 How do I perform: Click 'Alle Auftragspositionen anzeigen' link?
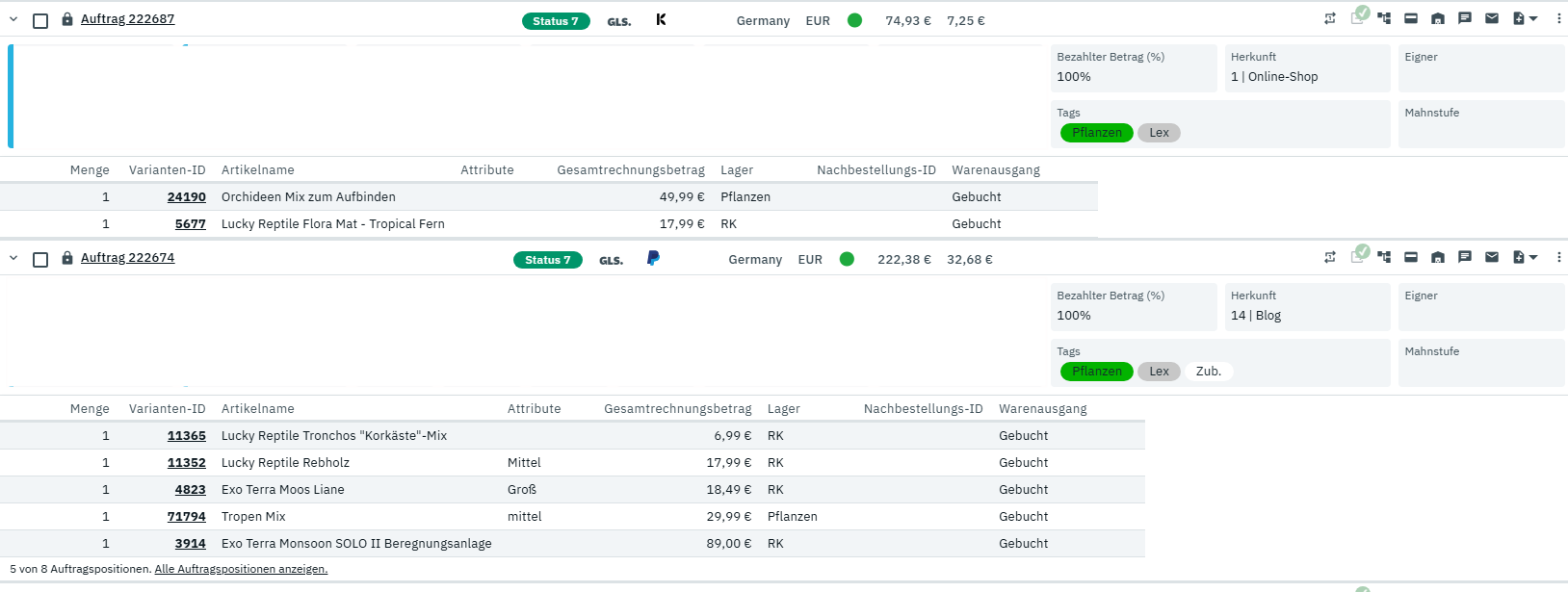pyautogui.click(x=241, y=569)
